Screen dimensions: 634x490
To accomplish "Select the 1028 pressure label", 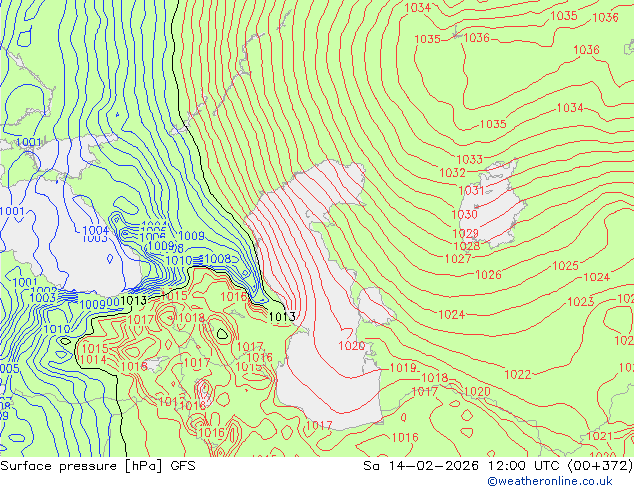I will (467, 246).
